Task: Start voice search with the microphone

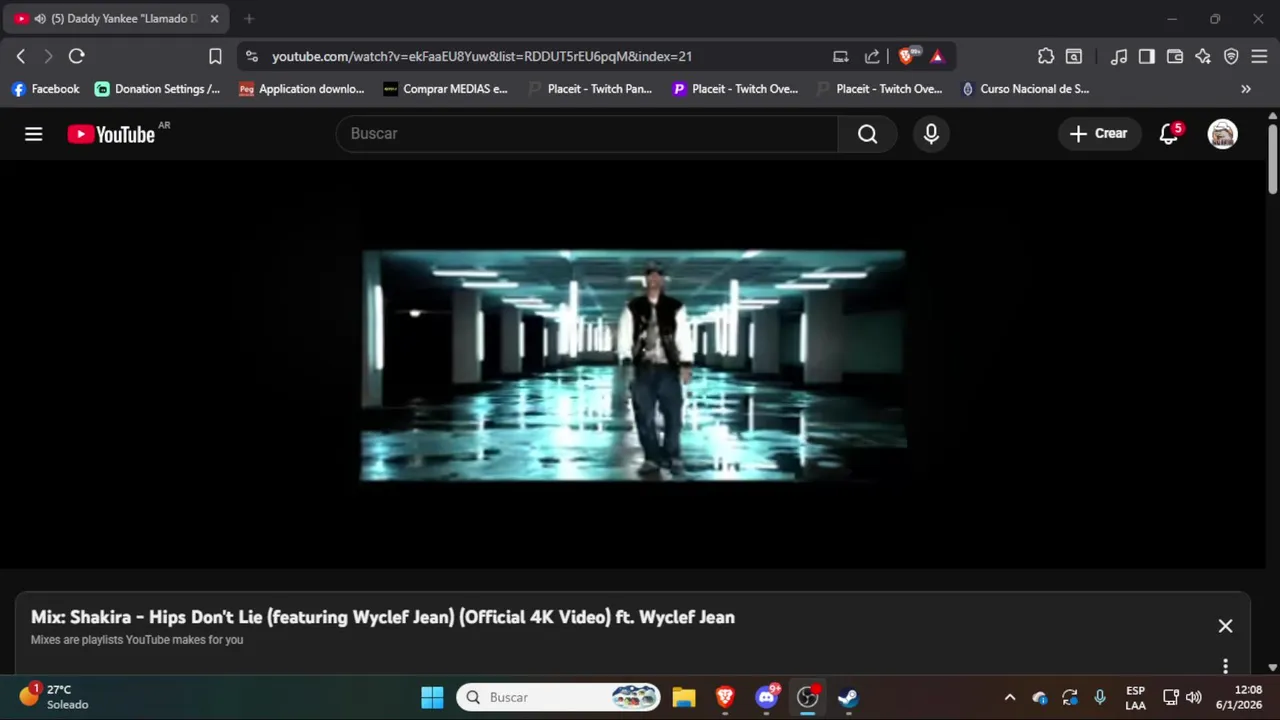Action: (x=931, y=134)
